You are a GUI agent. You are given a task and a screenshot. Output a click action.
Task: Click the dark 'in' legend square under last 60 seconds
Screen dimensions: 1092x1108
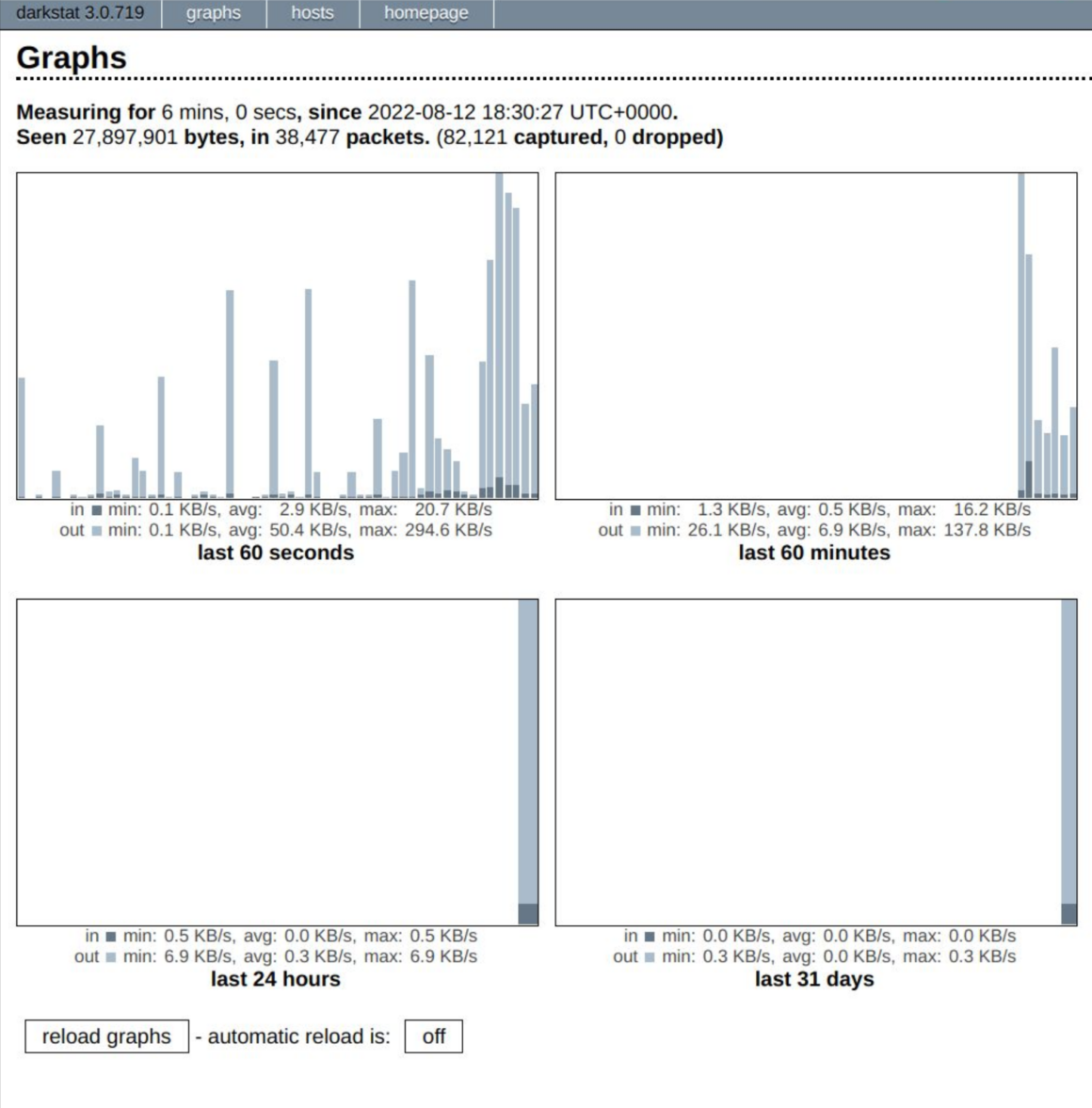97,510
